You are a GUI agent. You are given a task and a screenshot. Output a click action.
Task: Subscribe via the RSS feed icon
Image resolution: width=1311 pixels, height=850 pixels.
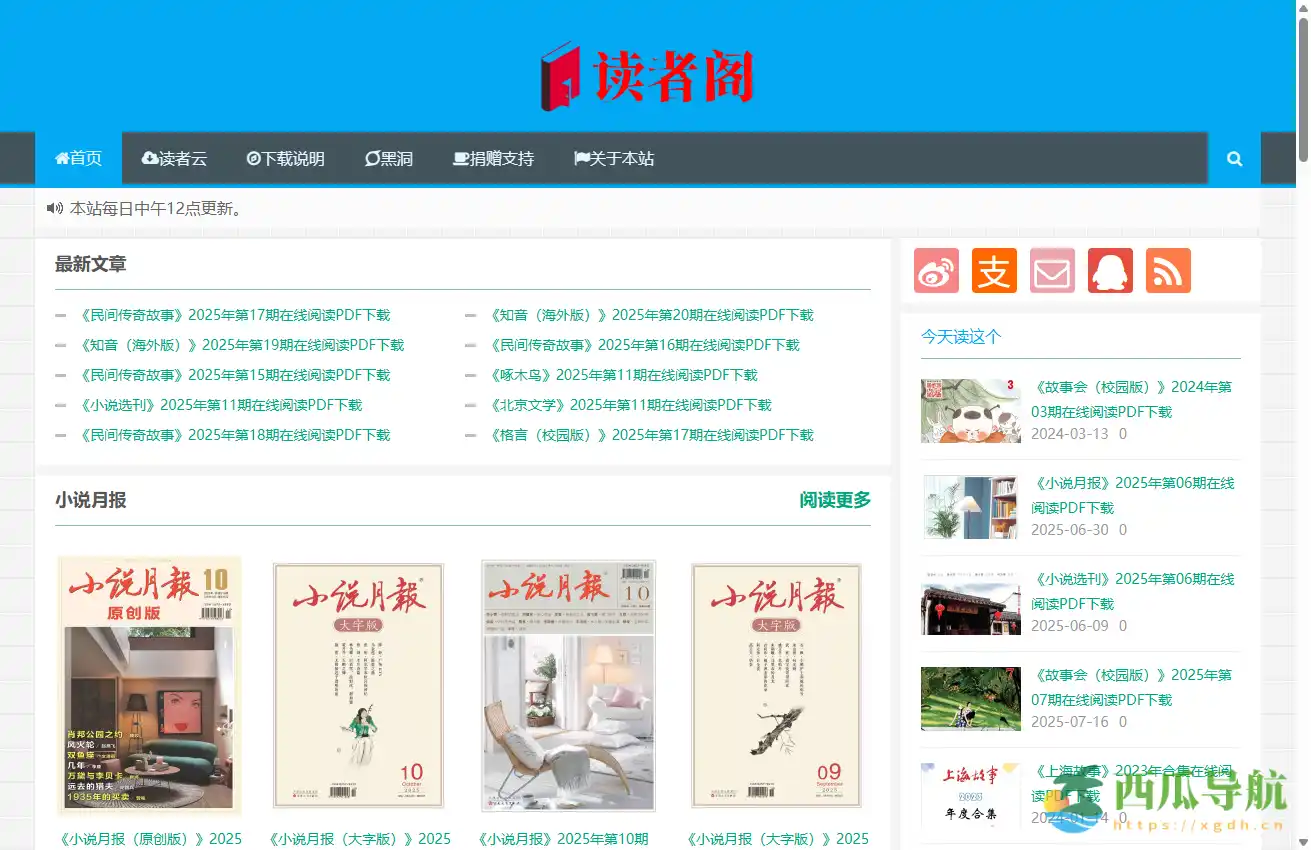[1167, 270]
